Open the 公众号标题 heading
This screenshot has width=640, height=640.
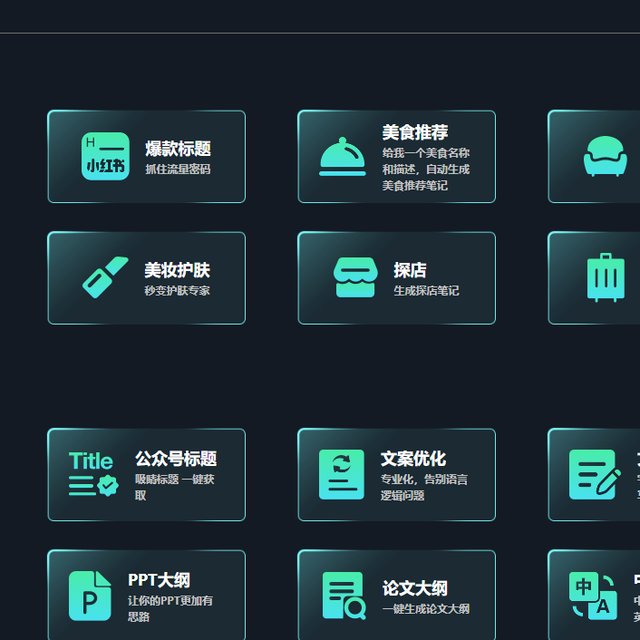(176, 459)
